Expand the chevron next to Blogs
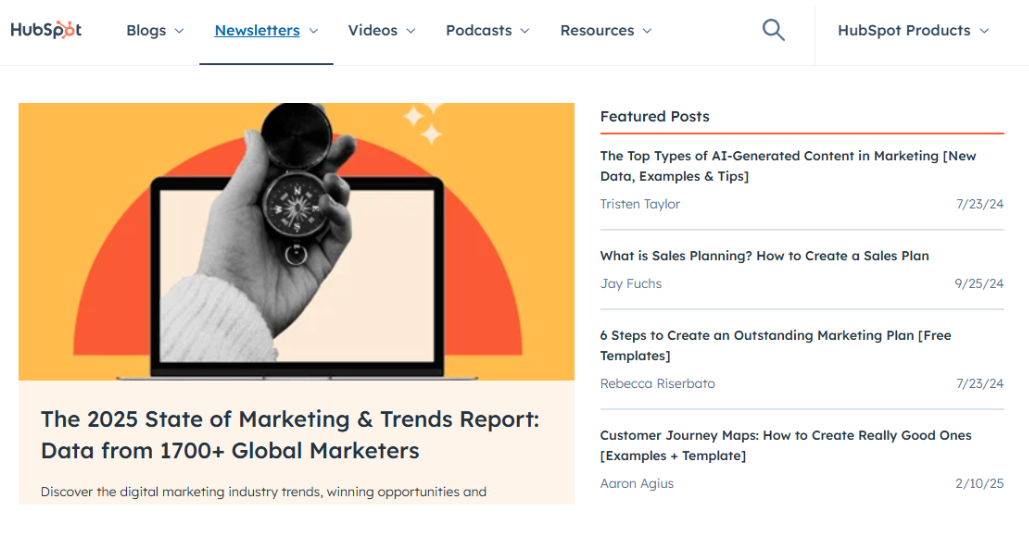Viewport: 1029px width, 550px height. click(x=179, y=31)
